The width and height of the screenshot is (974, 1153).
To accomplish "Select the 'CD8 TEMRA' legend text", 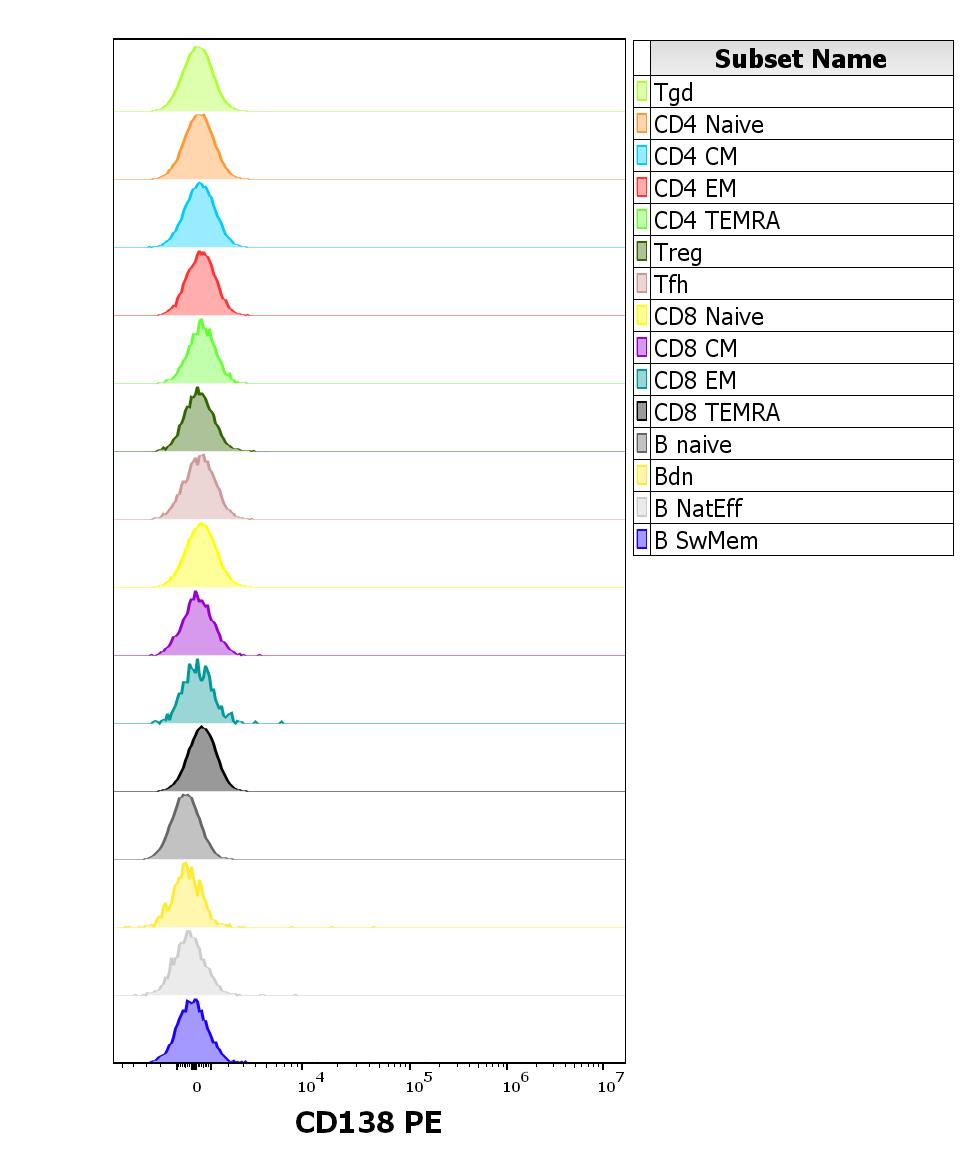I will pos(717,412).
